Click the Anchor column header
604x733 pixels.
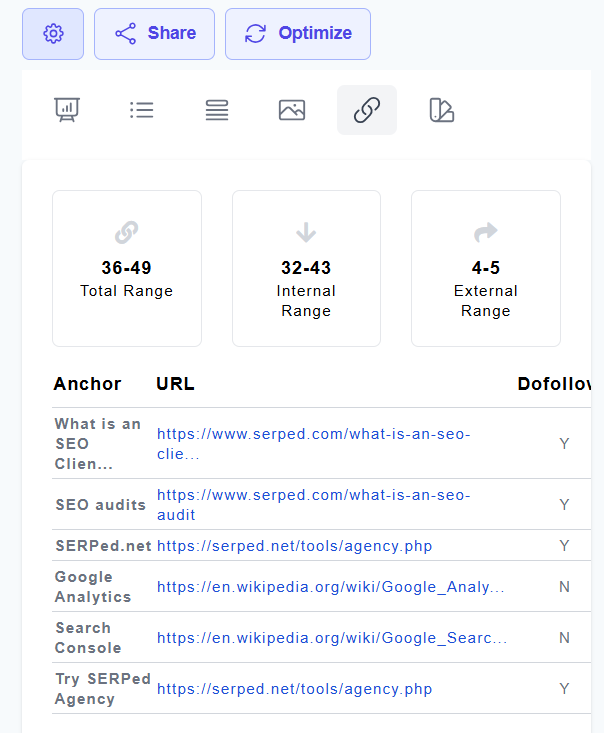[x=88, y=384]
